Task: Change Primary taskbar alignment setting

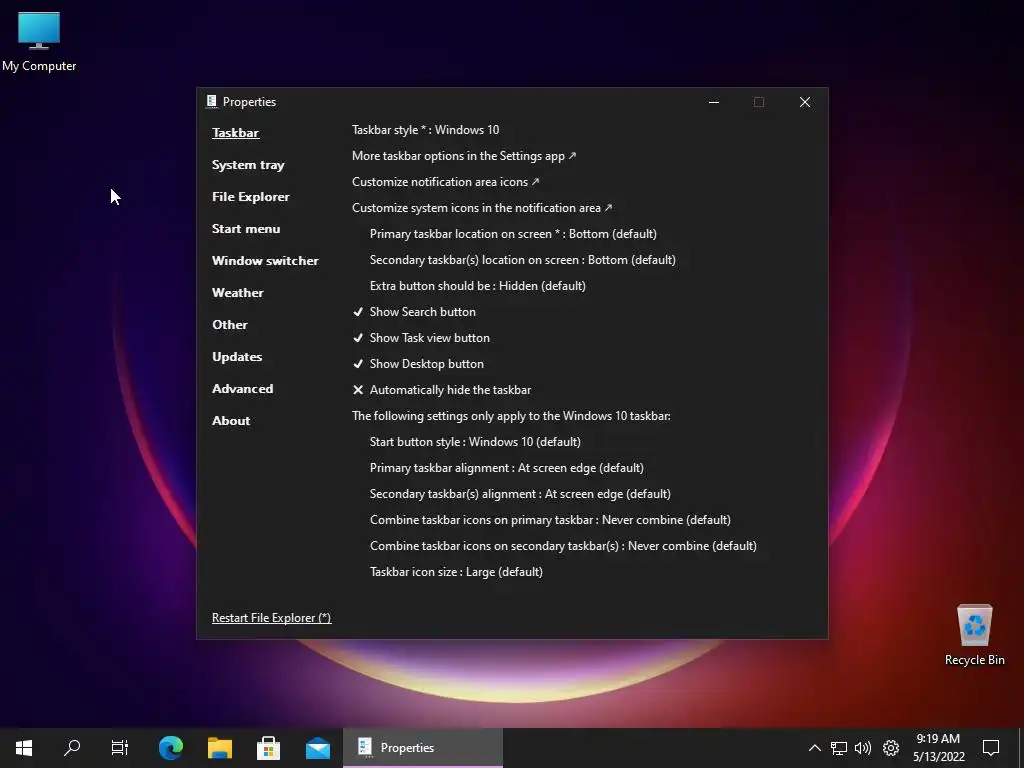Action: 507,468
